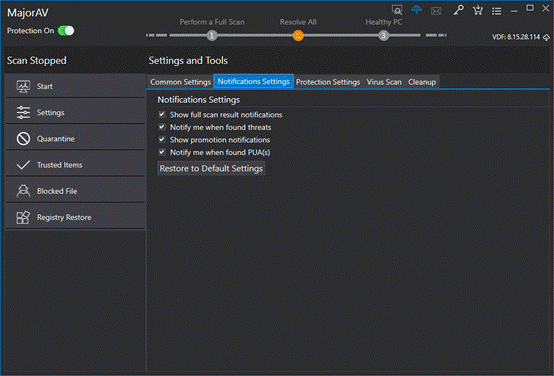Click the MajorAV title text
The width and height of the screenshot is (554, 376).
pyautogui.click(x=28, y=13)
